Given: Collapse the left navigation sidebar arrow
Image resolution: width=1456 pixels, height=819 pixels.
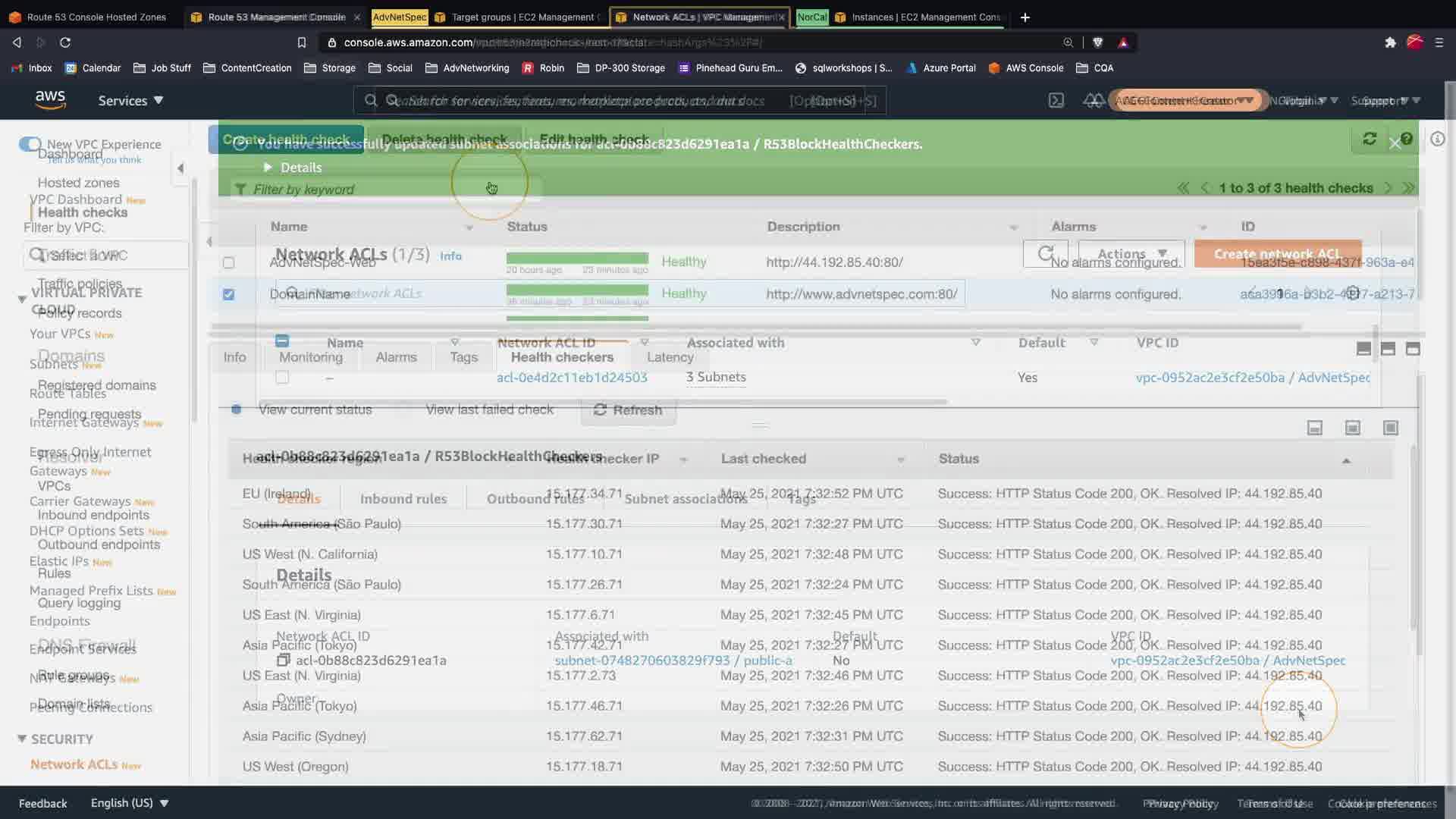Looking at the screenshot, I should (x=180, y=168).
